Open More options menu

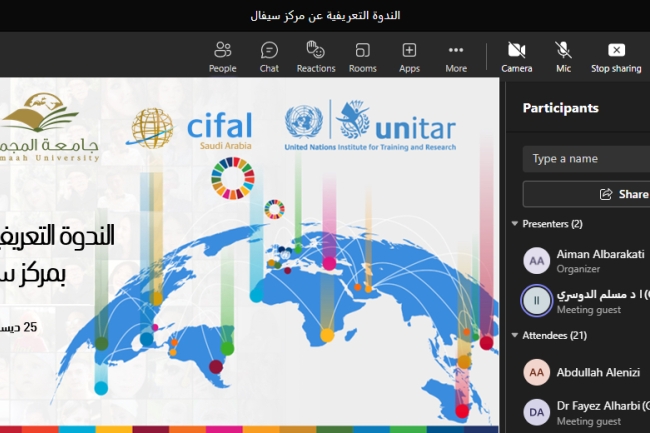[x=456, y=57]
